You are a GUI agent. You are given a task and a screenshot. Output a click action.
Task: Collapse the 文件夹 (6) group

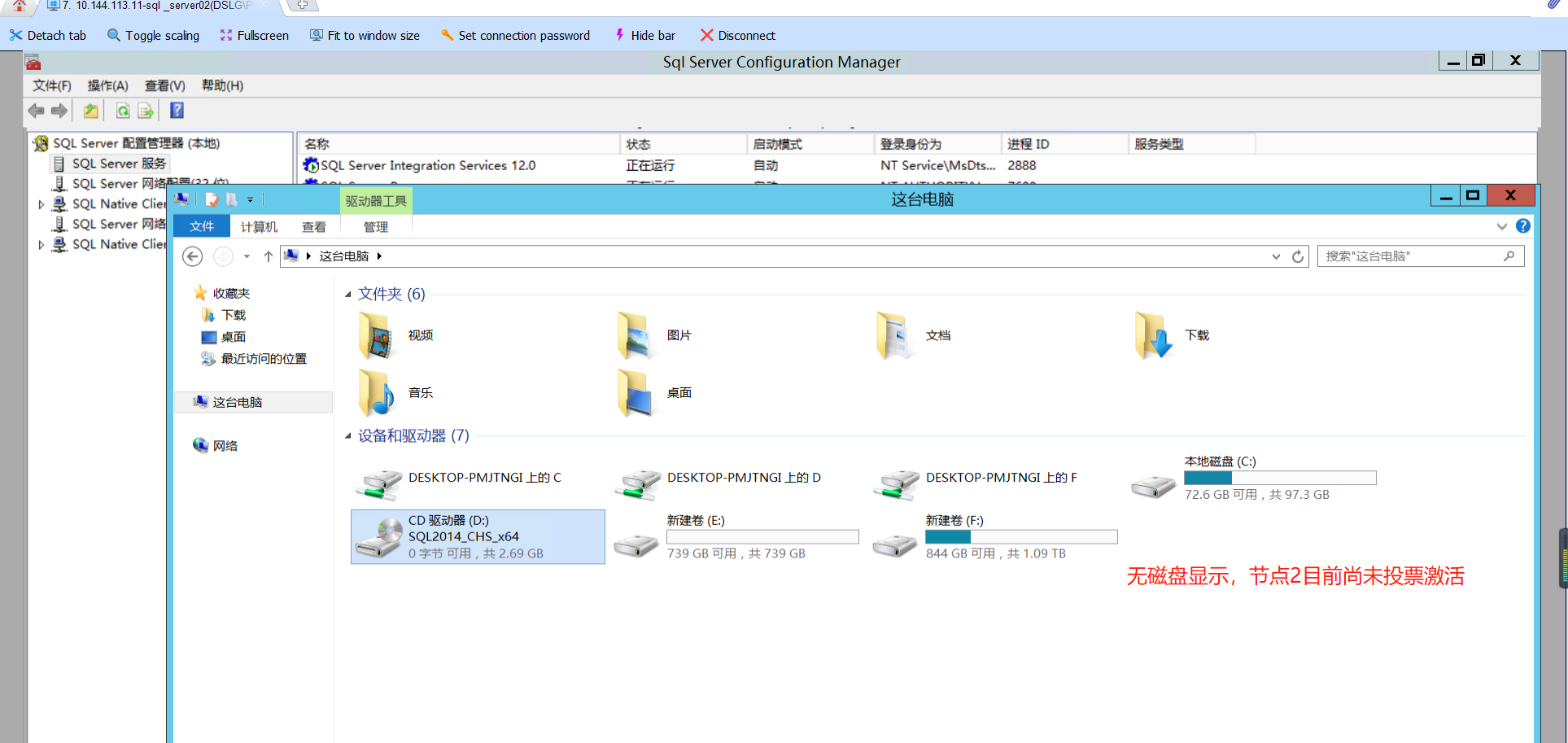[x=348, y=295]
